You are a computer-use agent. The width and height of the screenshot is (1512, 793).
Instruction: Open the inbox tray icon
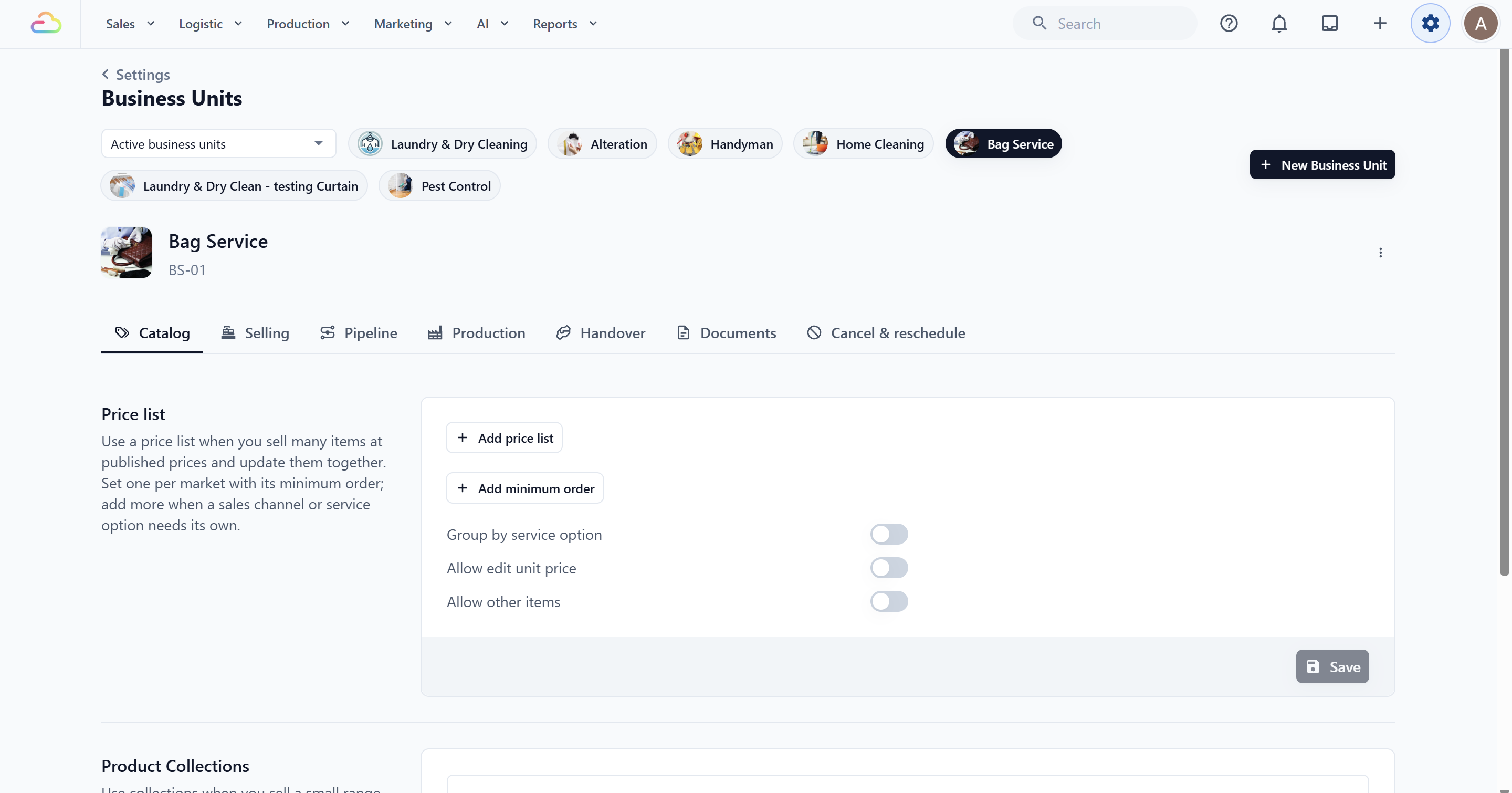[1329, 24]
